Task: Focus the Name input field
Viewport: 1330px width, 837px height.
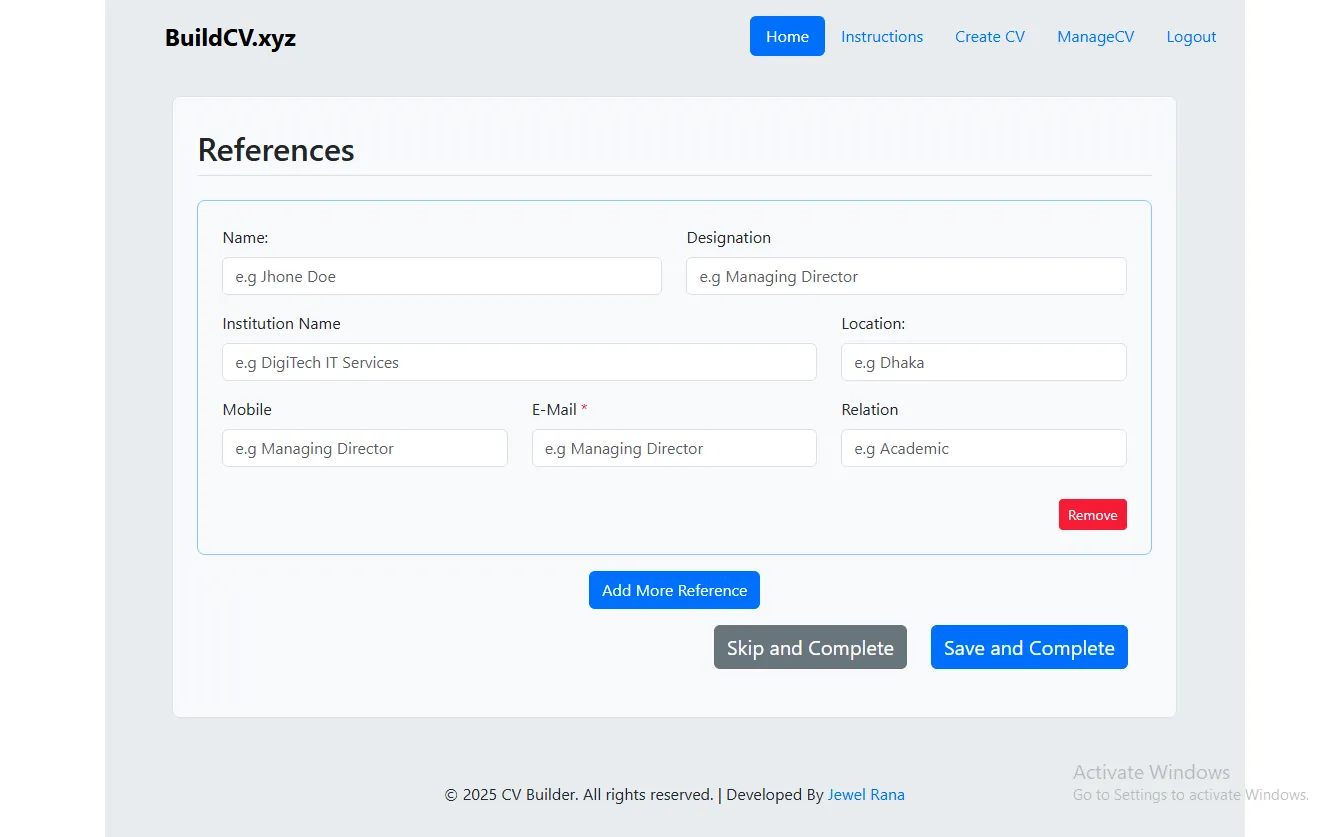Action: [x=441, y=277]
